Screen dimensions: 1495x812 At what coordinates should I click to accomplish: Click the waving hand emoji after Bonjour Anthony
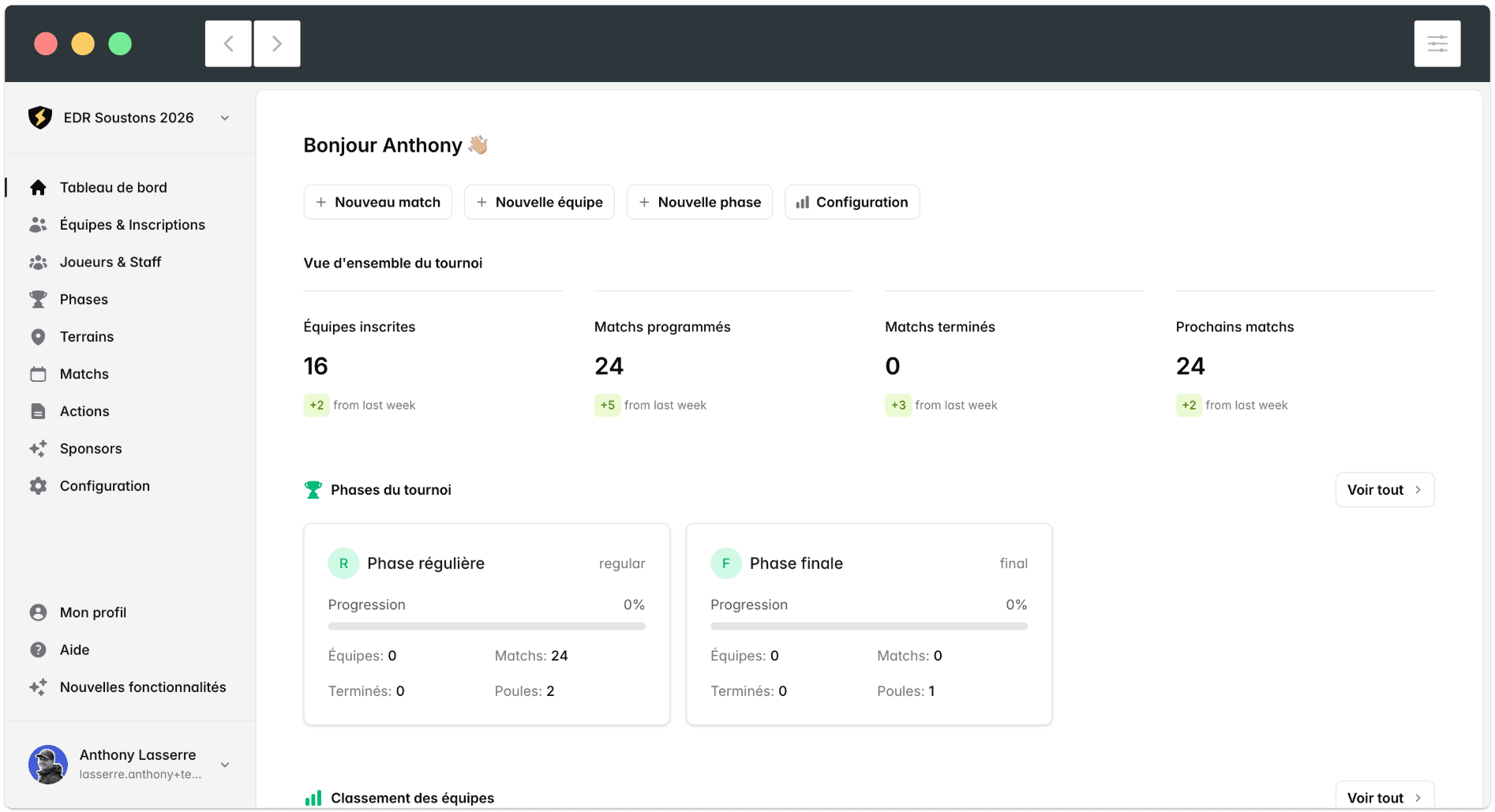(x=478, y=145)
